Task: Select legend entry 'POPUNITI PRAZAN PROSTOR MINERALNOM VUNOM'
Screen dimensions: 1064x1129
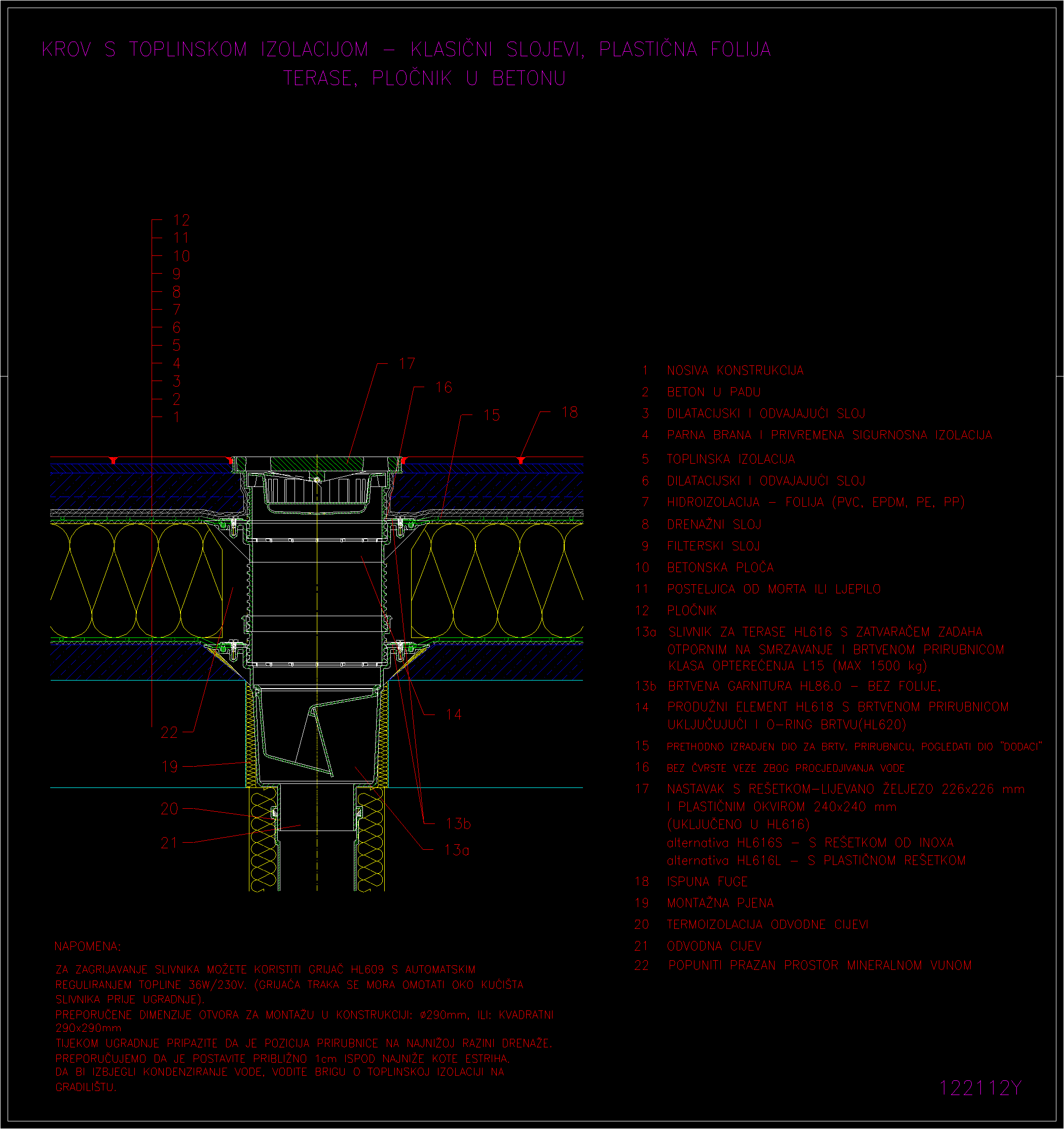Action: pyautogui.click(x=820, y=965)
